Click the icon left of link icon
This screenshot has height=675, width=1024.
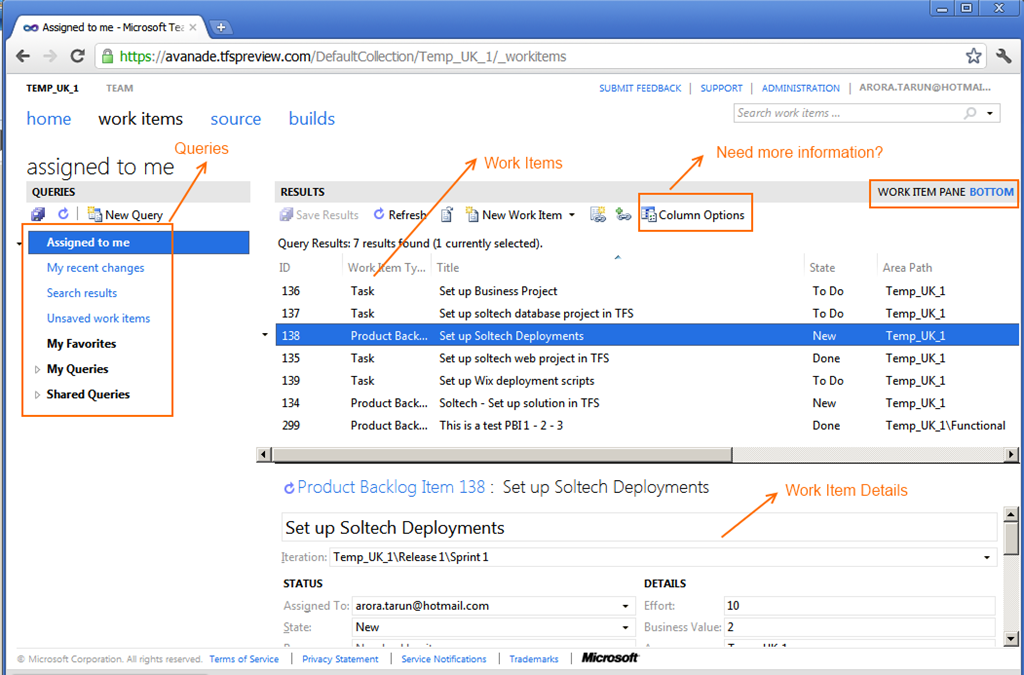[598, 214]
